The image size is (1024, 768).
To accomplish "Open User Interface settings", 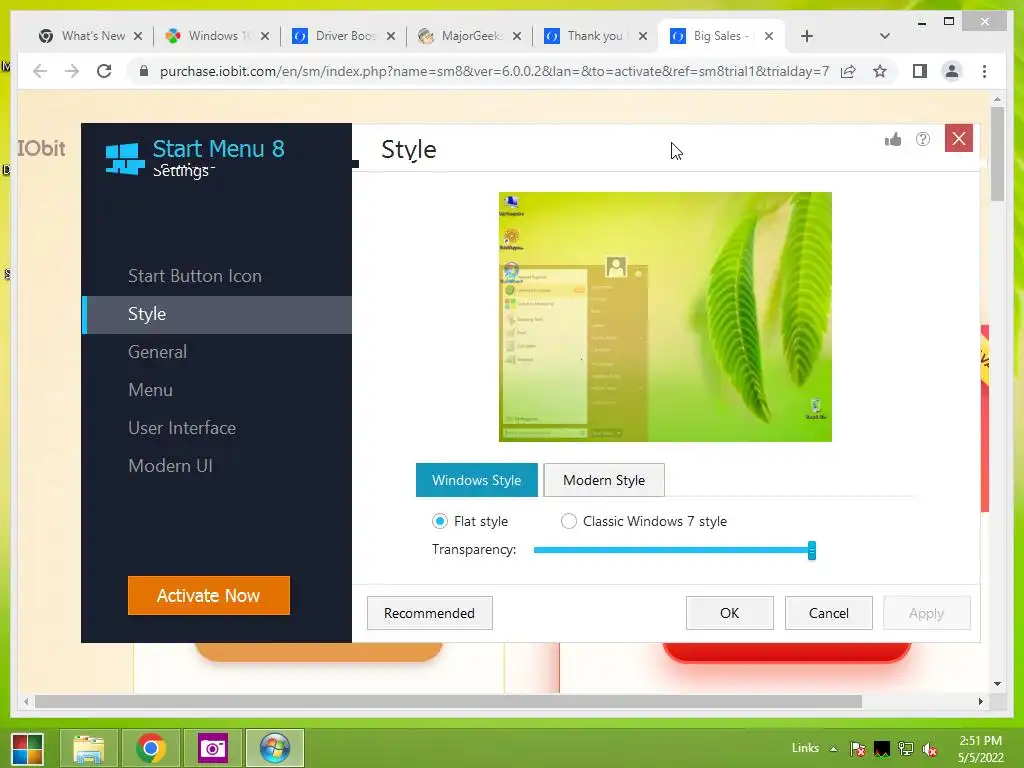I will (x=182, y=428).
